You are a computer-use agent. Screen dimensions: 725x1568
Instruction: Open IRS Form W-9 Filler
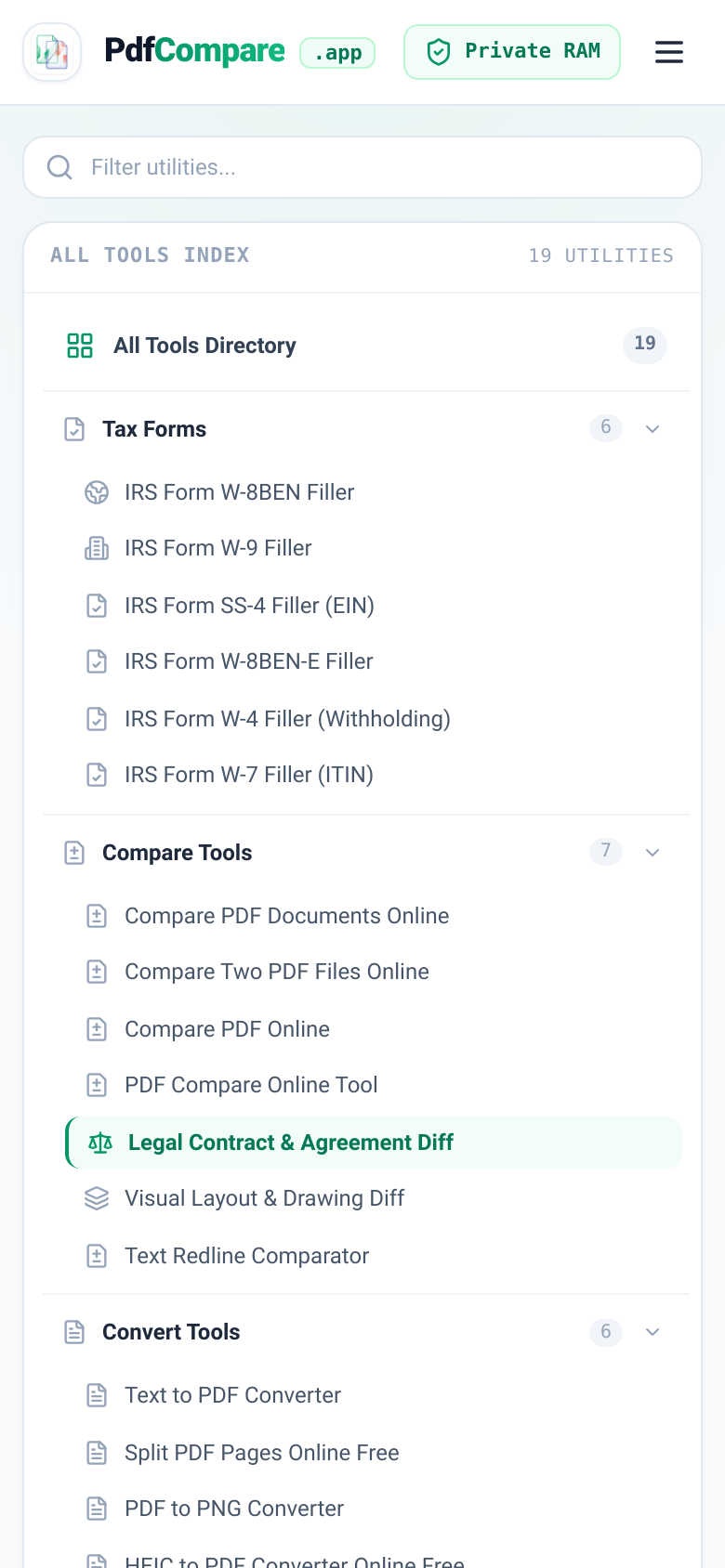[374, 548]
